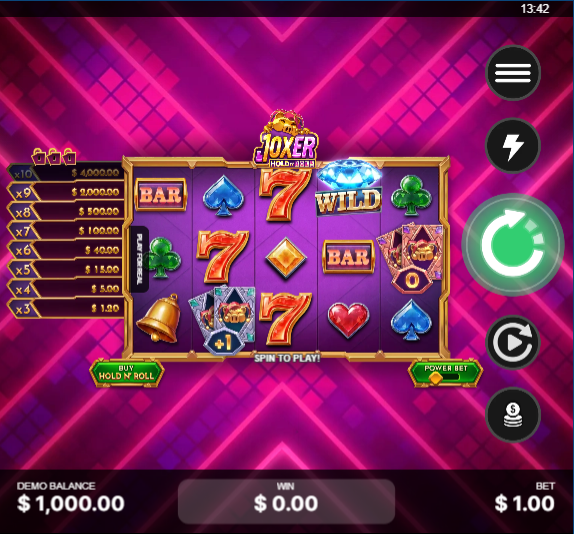The width and height of the screenshot is (574, 534).
Task: Click the Joxer game logo
Action: pyautogui.click(x=286, y=139)
